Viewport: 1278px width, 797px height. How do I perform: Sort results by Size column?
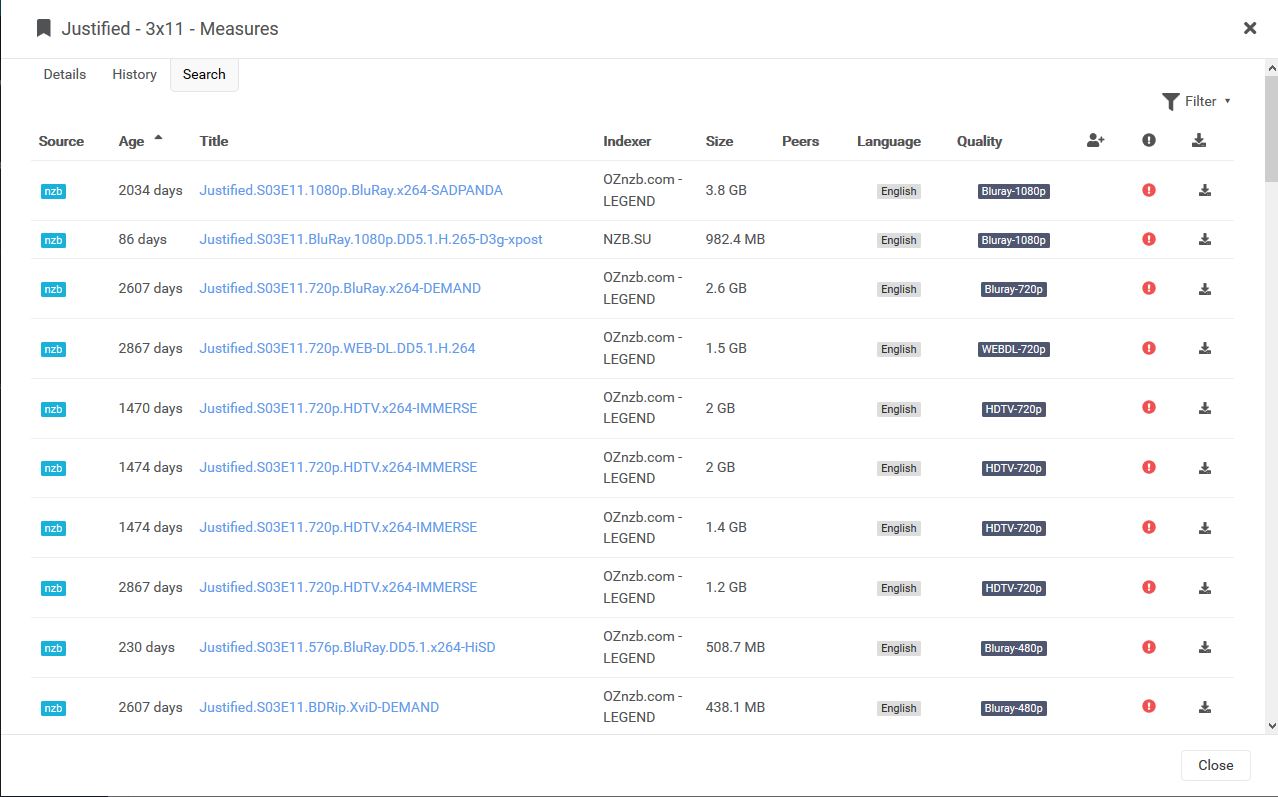pyautogui.click(x=719, y=141)
